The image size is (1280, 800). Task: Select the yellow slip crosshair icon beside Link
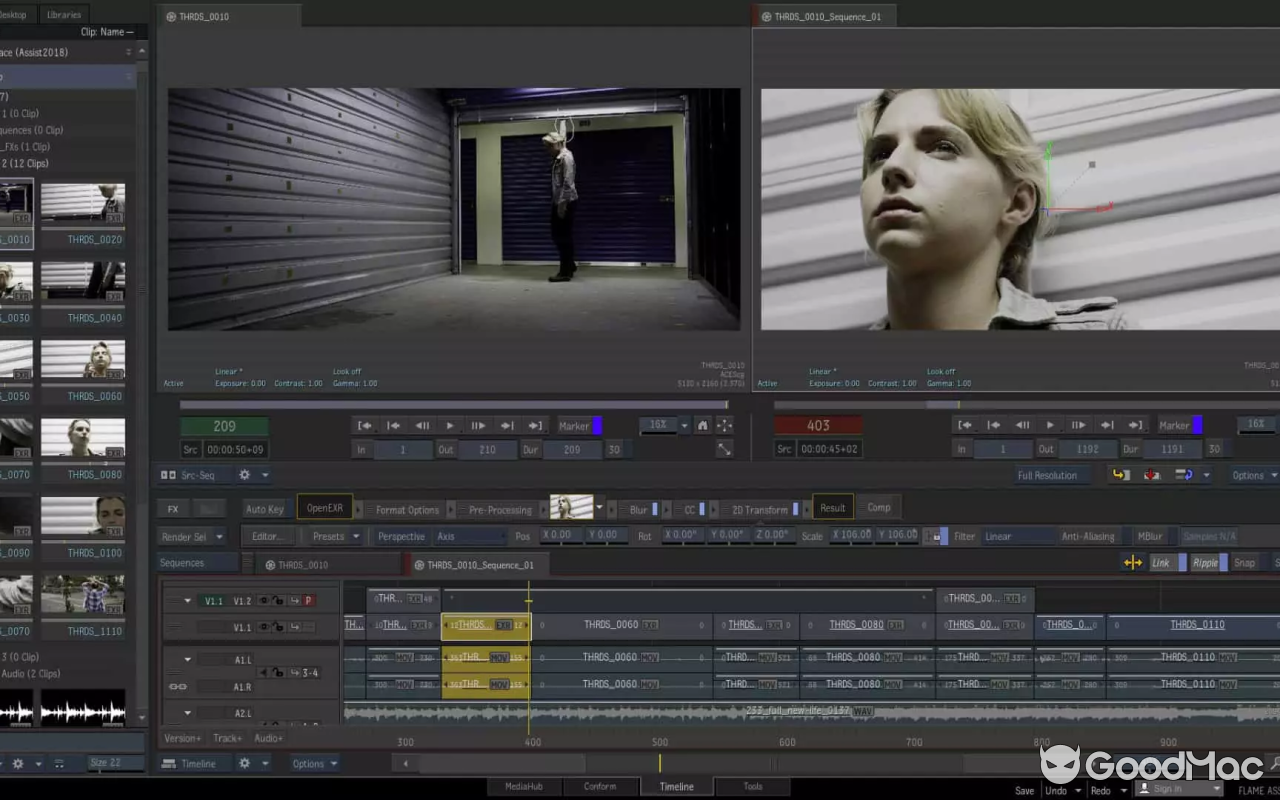1133,563
